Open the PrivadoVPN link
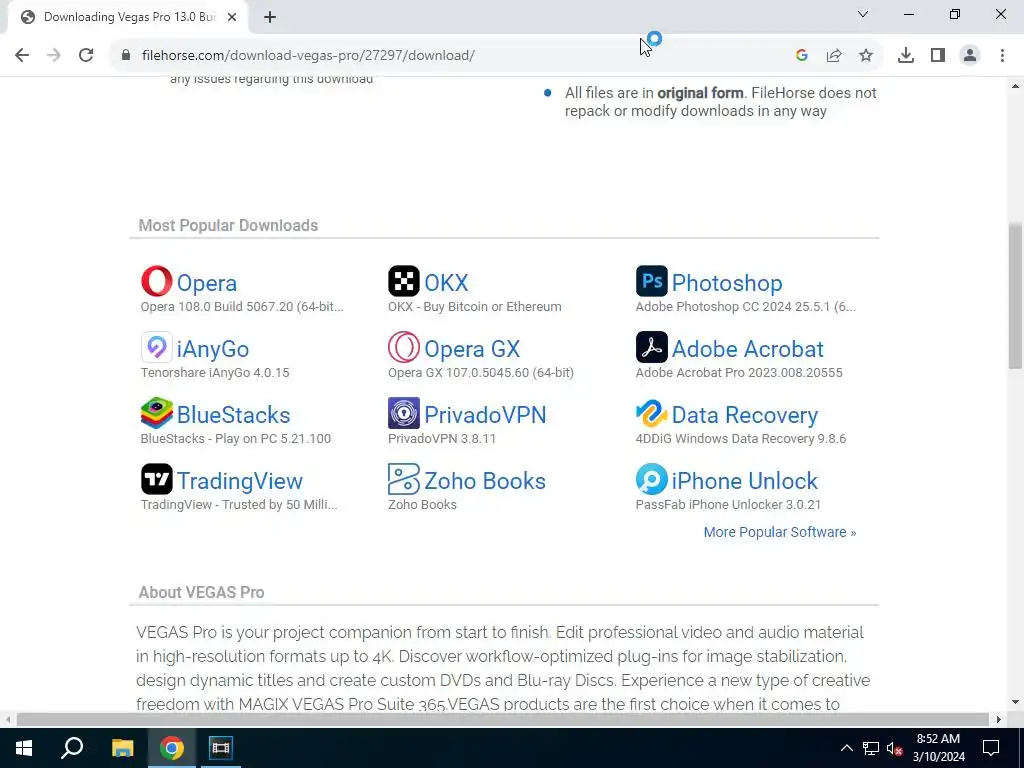 point(485,415)
